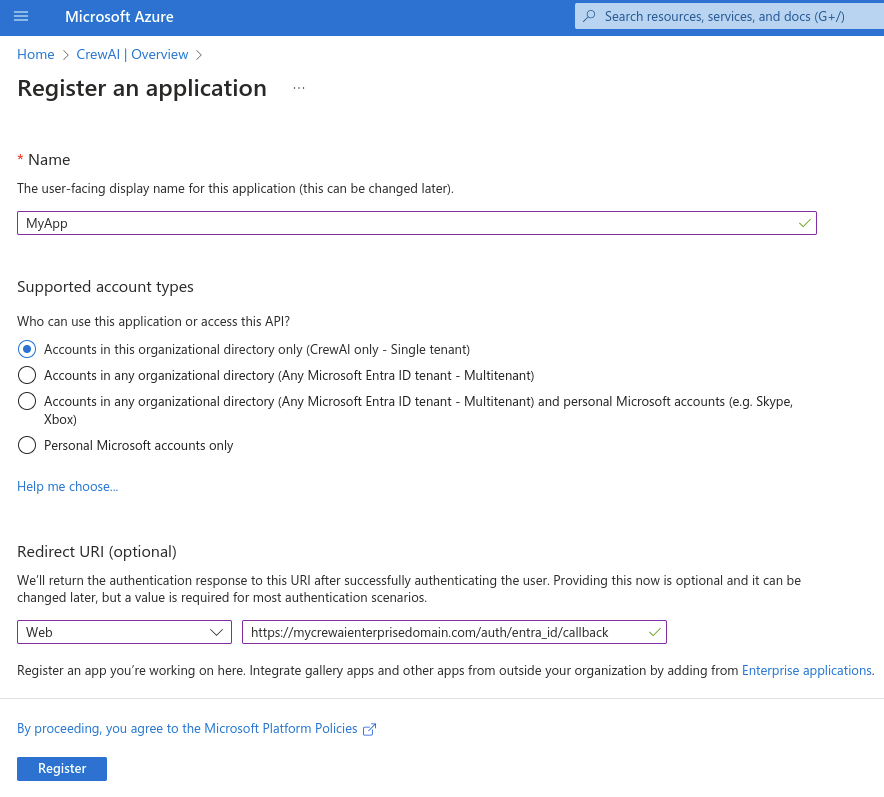Click the search magnifier icon
This screenshot has width=884, height=797.
click(x=589, y=16)
